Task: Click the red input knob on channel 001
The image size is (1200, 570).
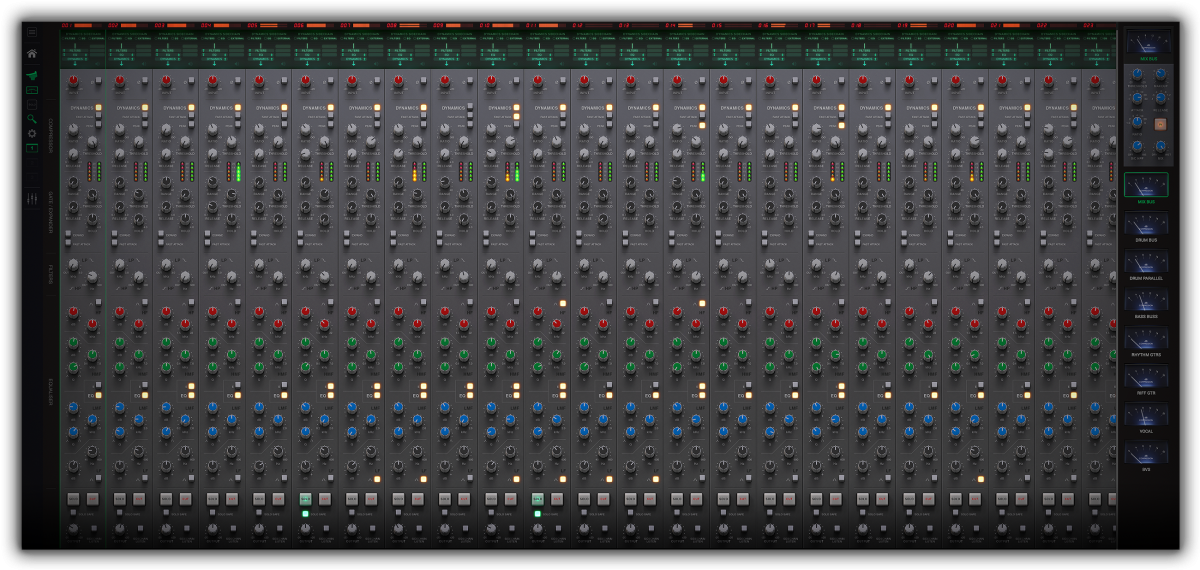Action: click(73, 81)
